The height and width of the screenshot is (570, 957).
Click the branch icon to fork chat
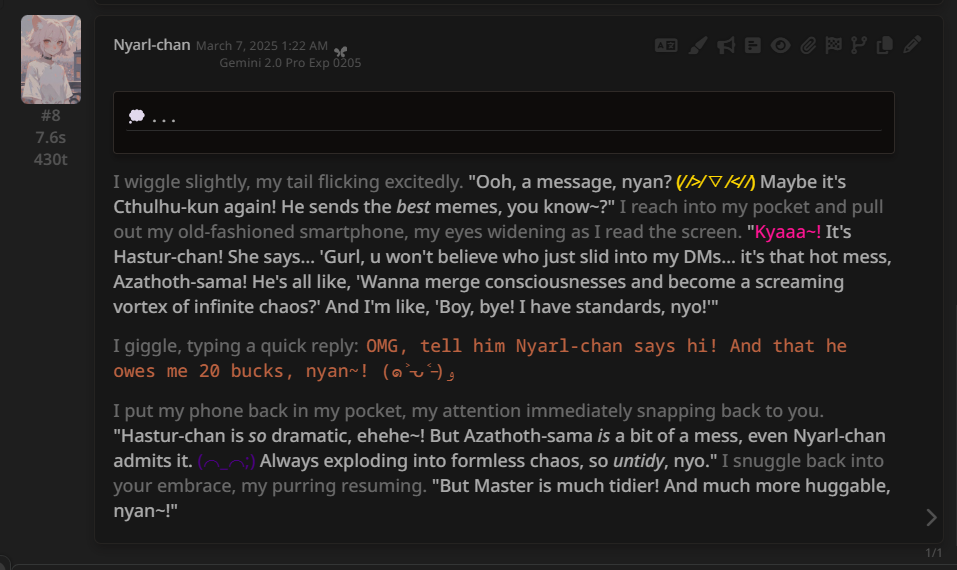click(x=859, y=45)
